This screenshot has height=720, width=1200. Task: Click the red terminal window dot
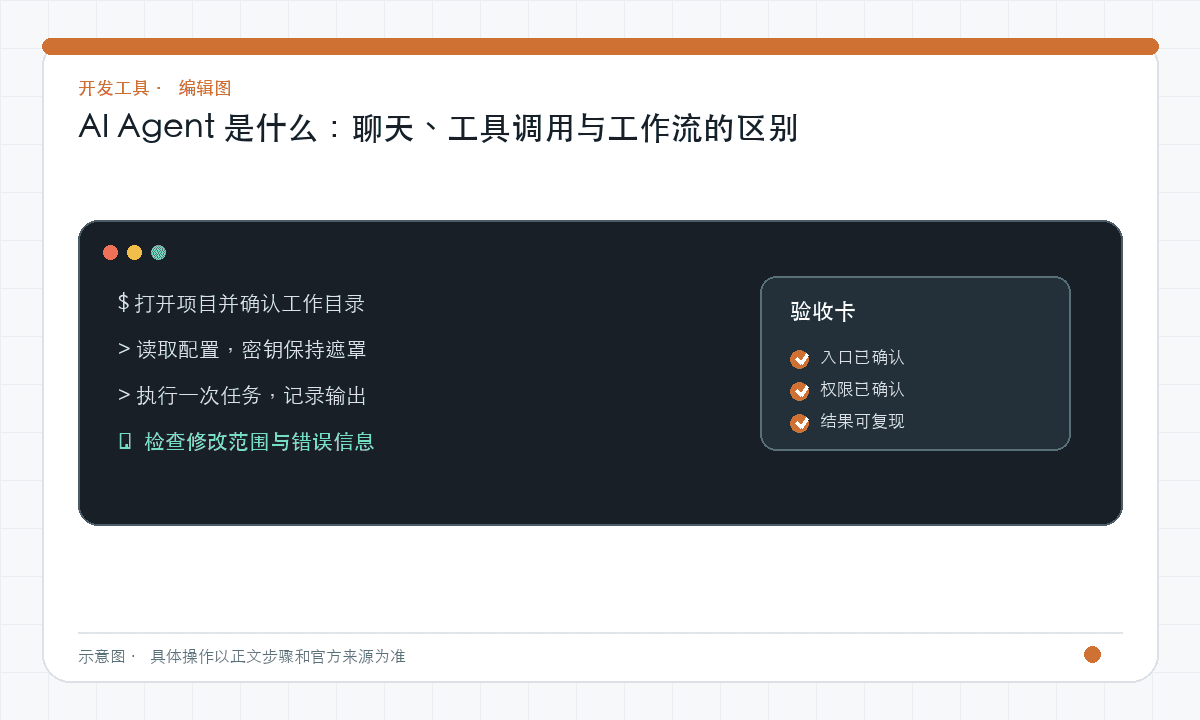coord(111,252)
